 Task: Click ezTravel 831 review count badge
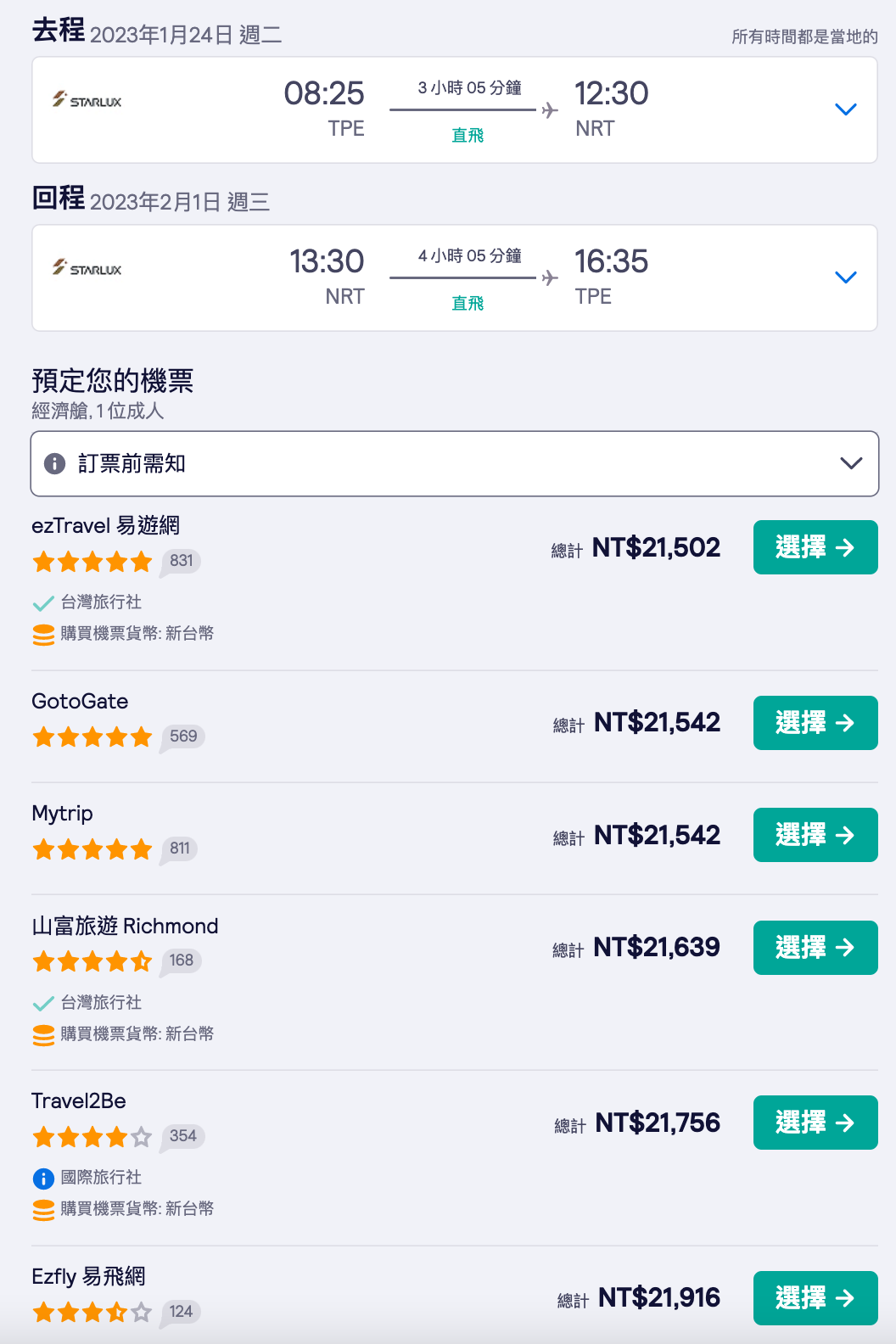click(x=181, y=561)
